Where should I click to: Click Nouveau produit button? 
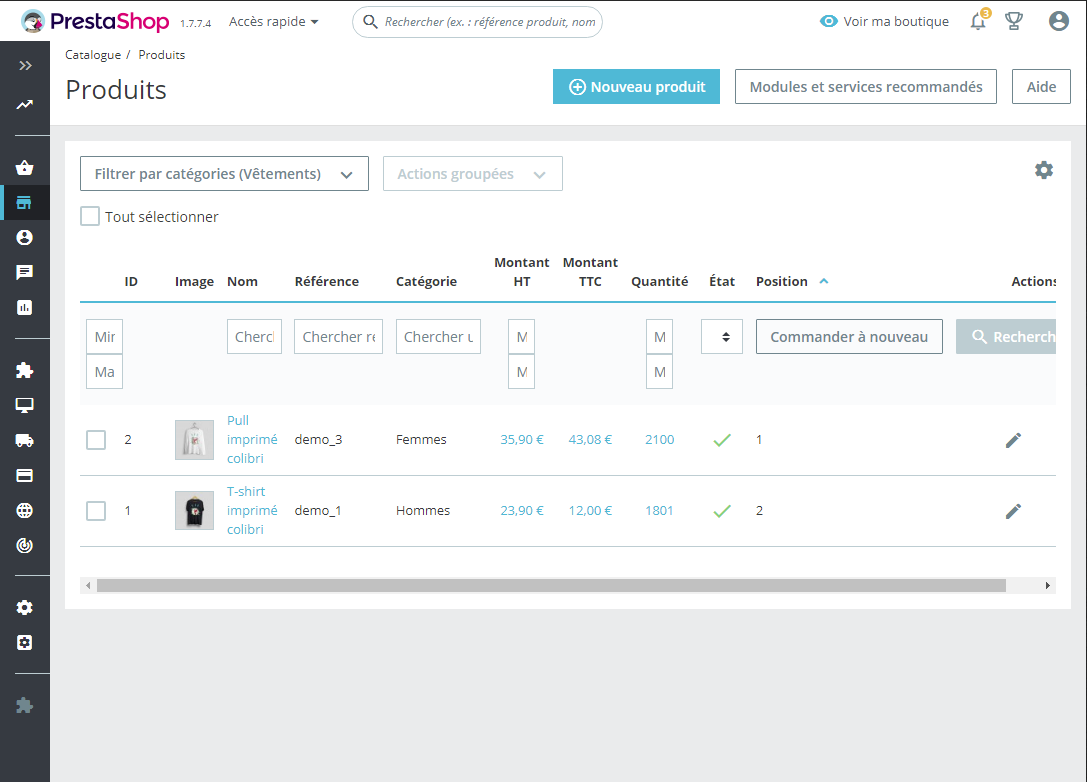636,87
